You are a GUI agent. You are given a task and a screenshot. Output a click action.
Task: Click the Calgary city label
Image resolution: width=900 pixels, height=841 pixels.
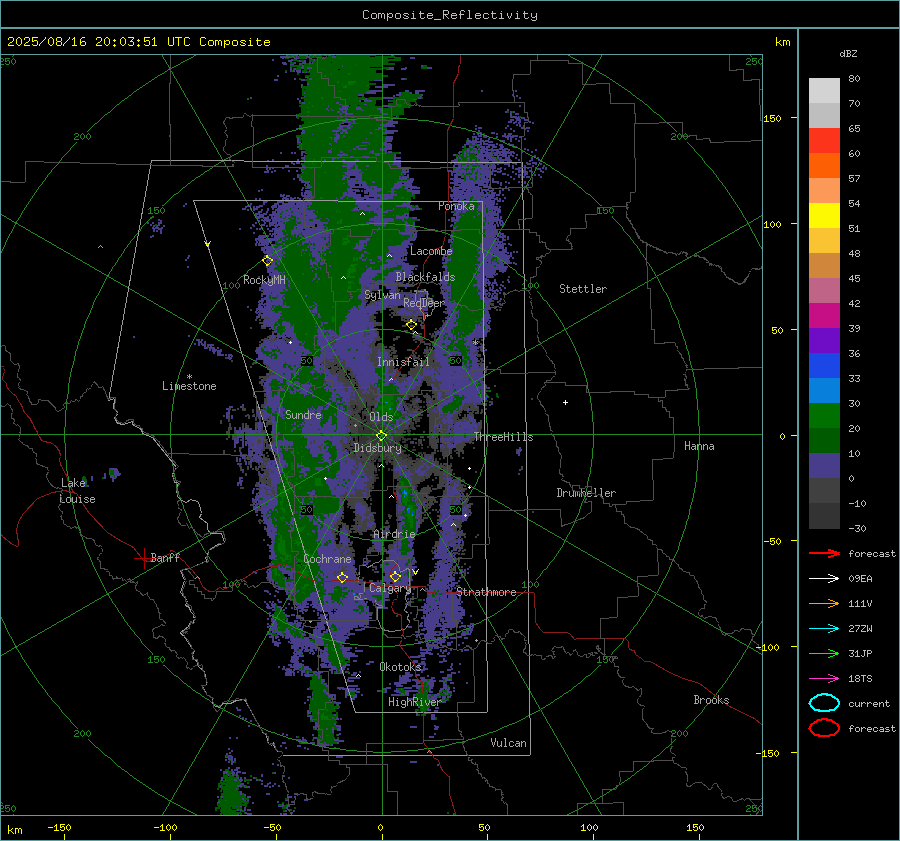(390, 588)
